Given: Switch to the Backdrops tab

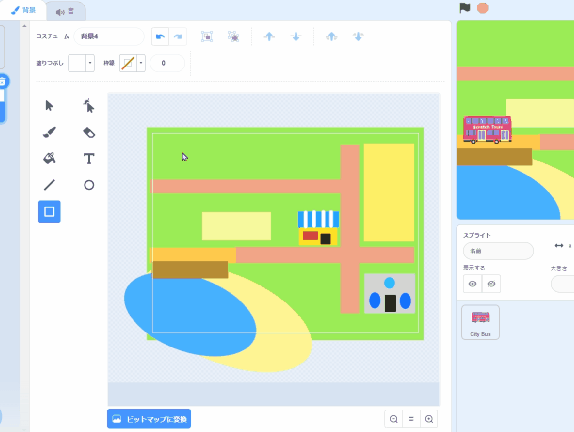Looking at the screenshot, I should (x=23, y=10).
